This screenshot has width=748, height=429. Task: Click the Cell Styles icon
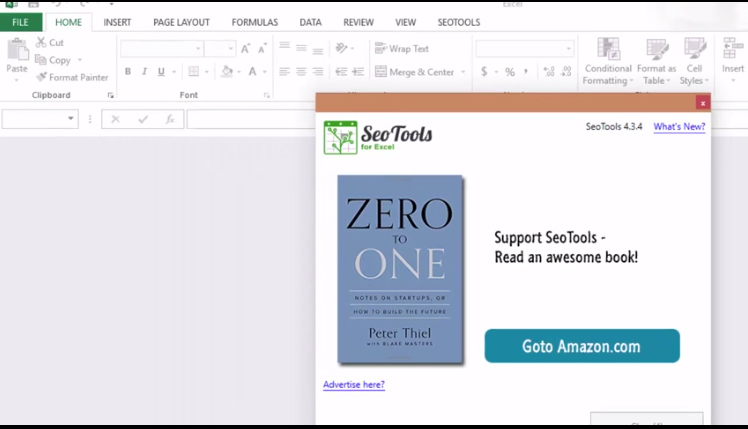(x=693, y=50)
